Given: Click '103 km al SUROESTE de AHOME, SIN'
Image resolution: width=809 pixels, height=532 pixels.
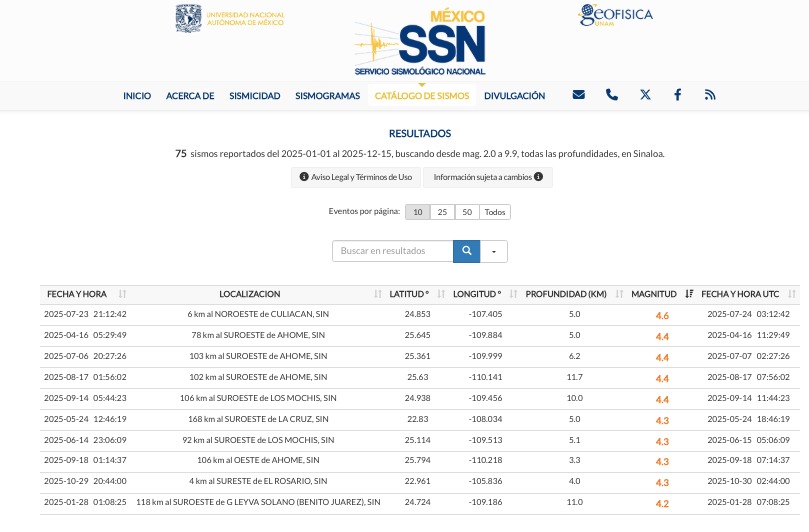Looking at the screenshot, I should 258,356.
